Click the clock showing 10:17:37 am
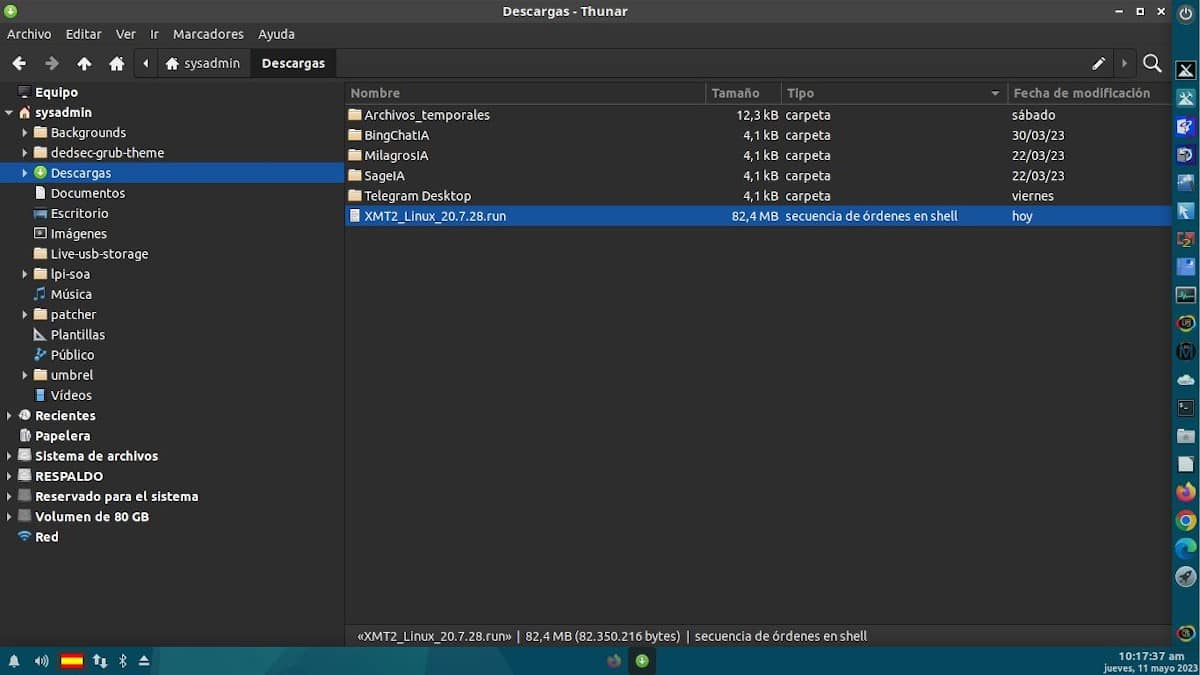The height and width of the screenshot is (675, 1200). click(1151, 655)
